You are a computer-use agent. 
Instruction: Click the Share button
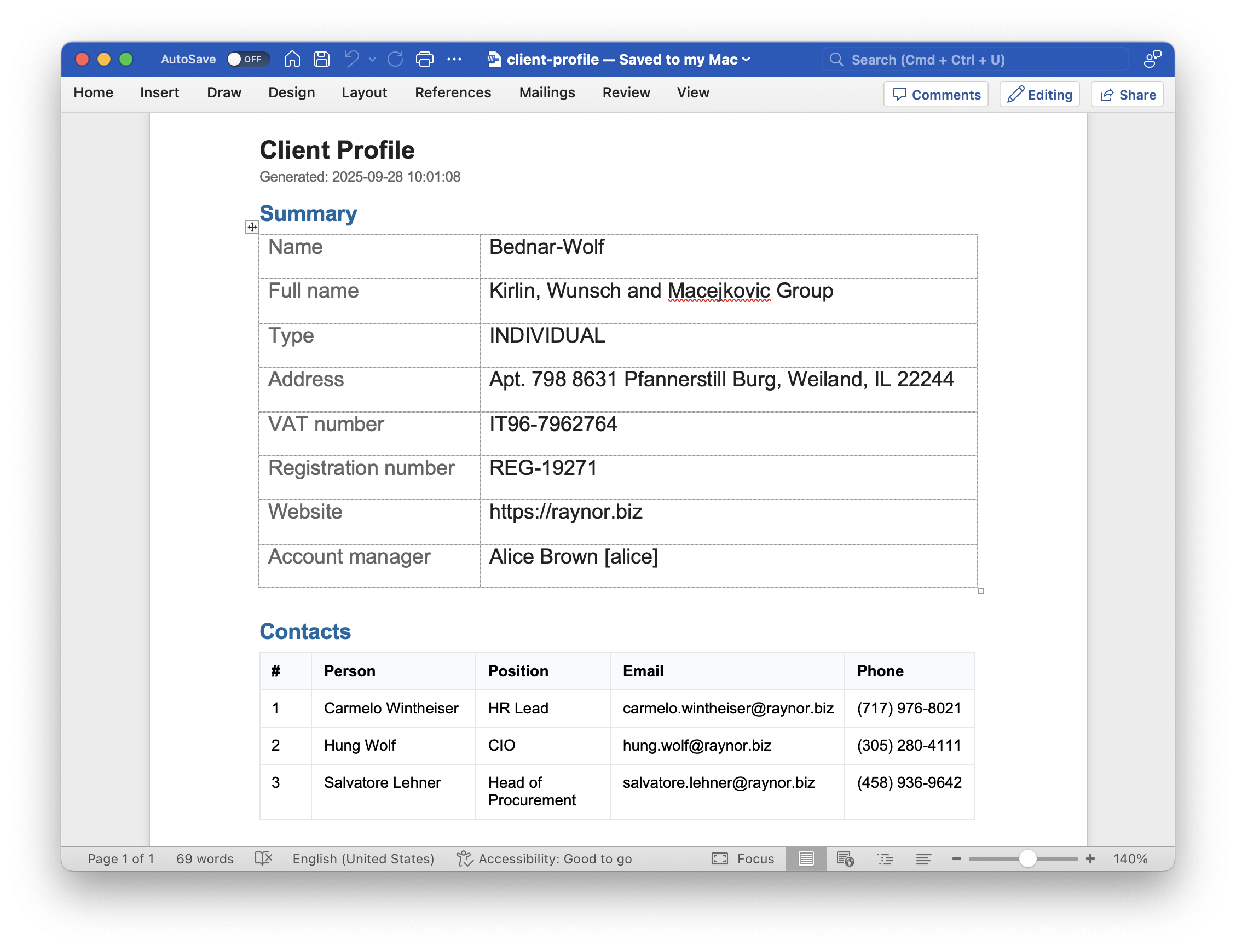click(1127, 95)
